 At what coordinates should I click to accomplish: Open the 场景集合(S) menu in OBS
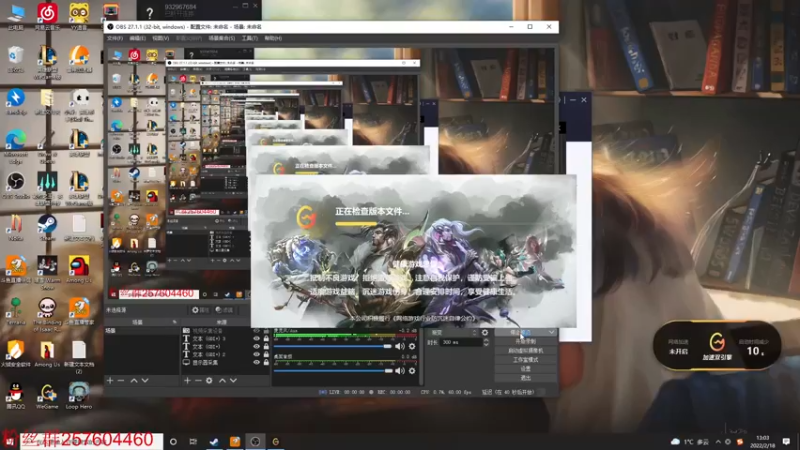click(221, 38)
